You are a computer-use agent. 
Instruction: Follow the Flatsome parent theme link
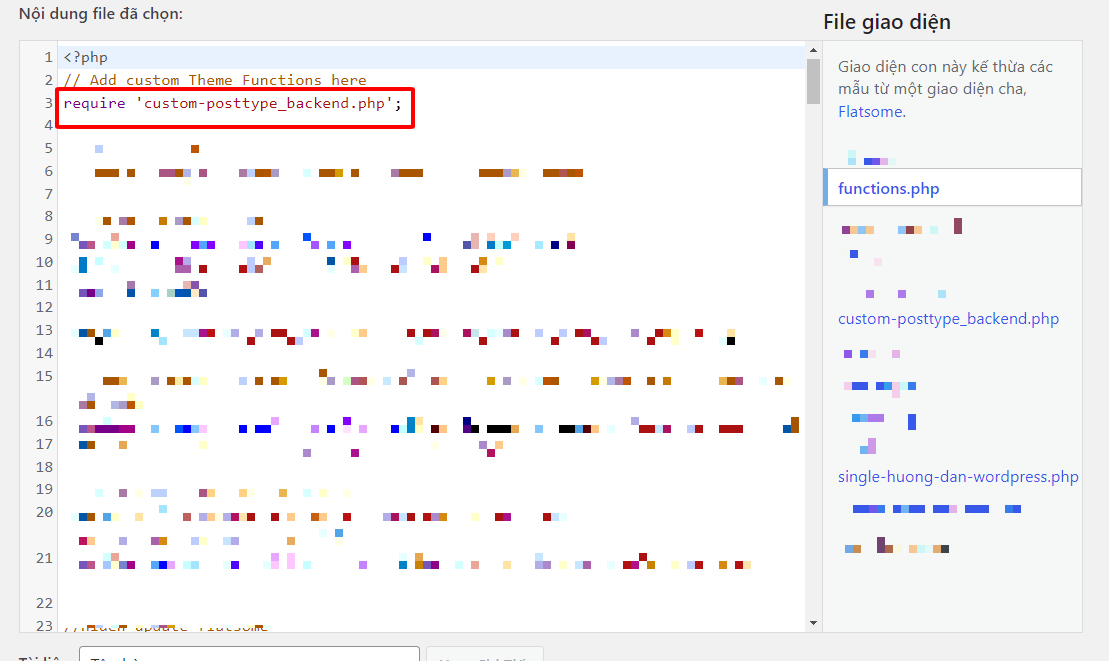tap(870, 112)
